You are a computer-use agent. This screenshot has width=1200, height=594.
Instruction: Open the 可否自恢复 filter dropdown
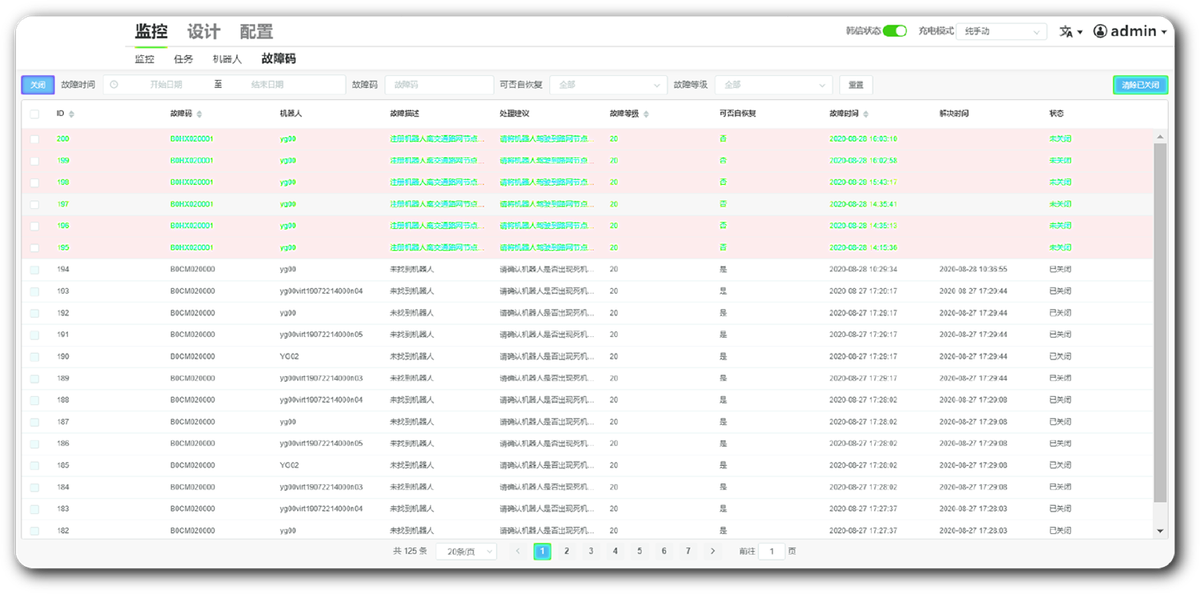609,85
